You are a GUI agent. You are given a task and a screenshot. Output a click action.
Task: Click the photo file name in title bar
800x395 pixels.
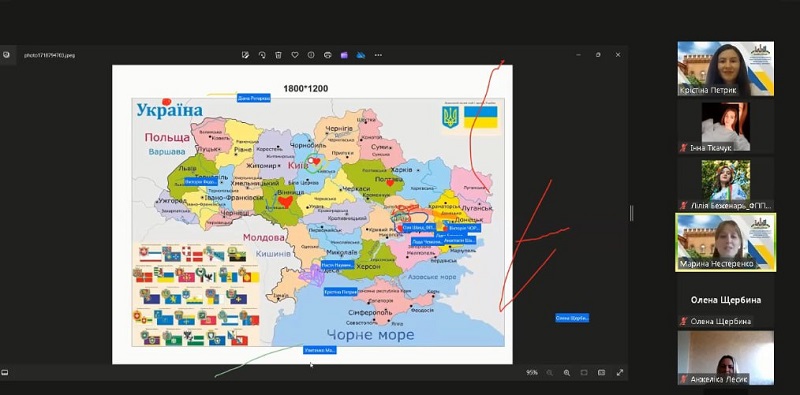coord(49,55)
